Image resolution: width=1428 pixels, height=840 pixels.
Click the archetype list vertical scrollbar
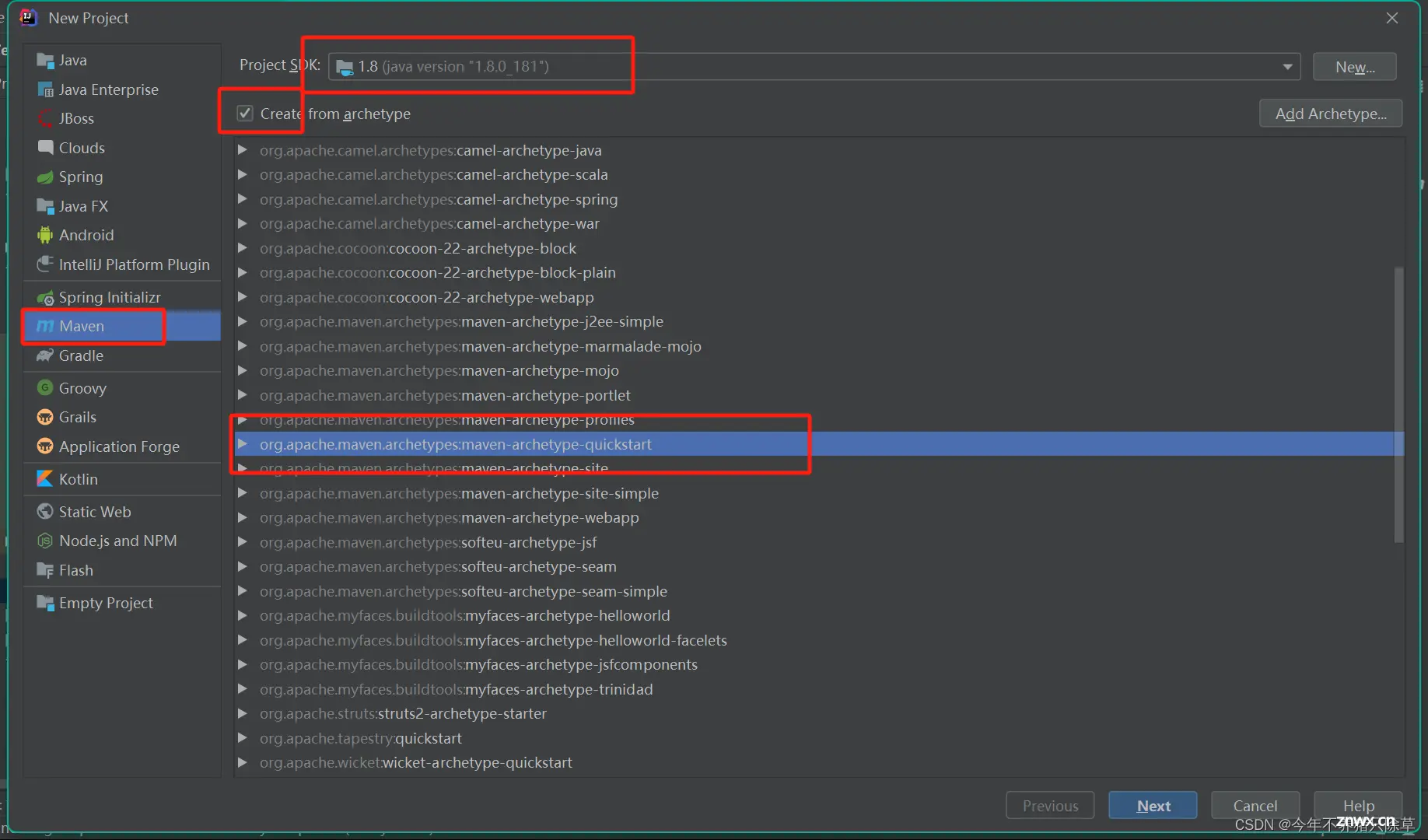[x=1398, y=404]
